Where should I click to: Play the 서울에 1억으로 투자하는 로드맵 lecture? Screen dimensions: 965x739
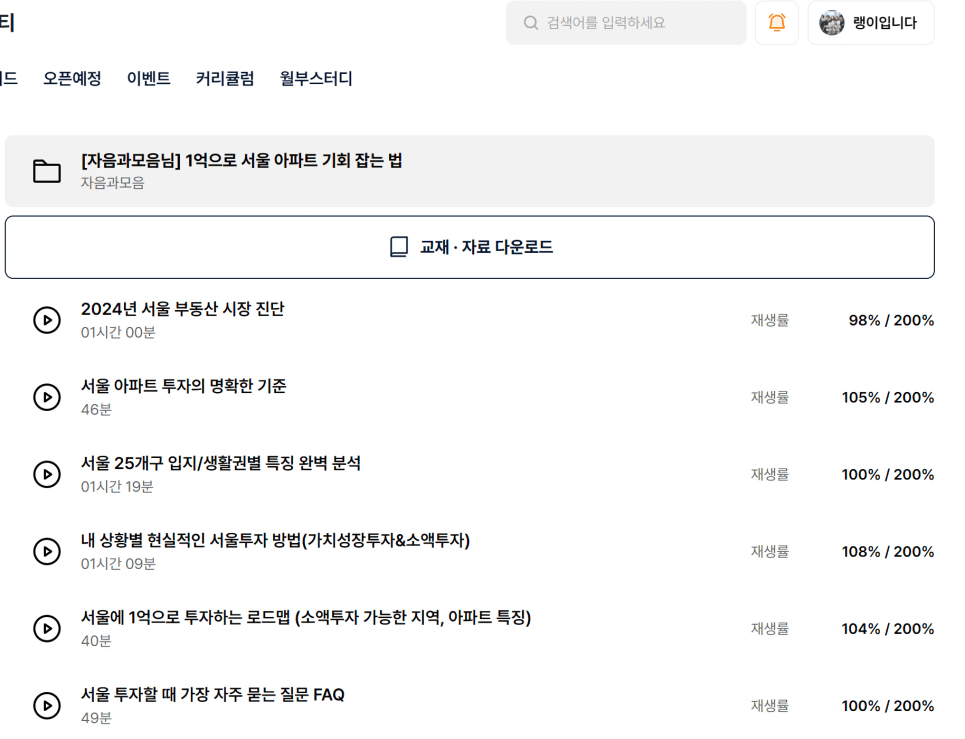pyautogui.click(x=47, y=628)
